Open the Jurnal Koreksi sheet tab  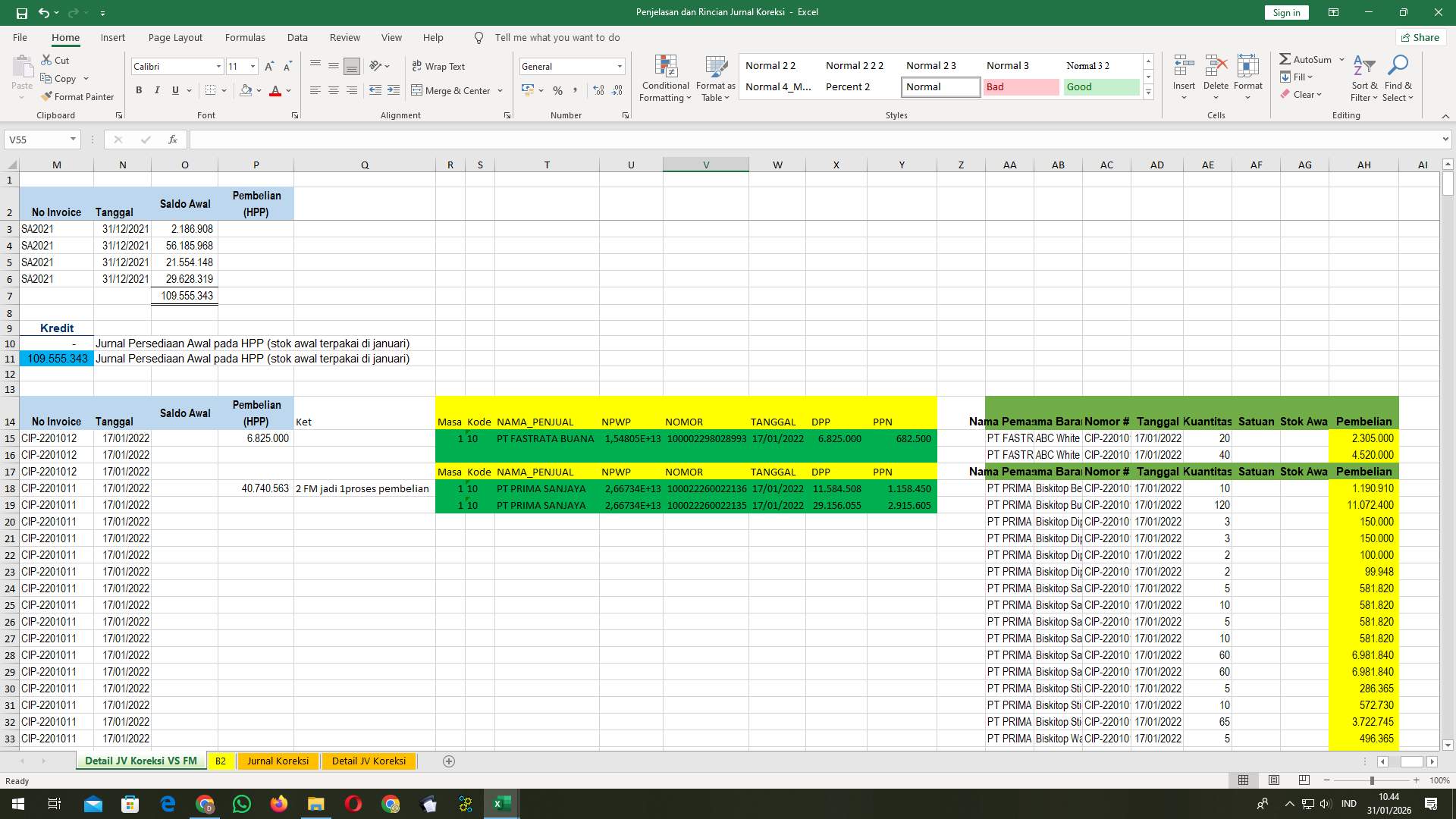coord(278,761)
